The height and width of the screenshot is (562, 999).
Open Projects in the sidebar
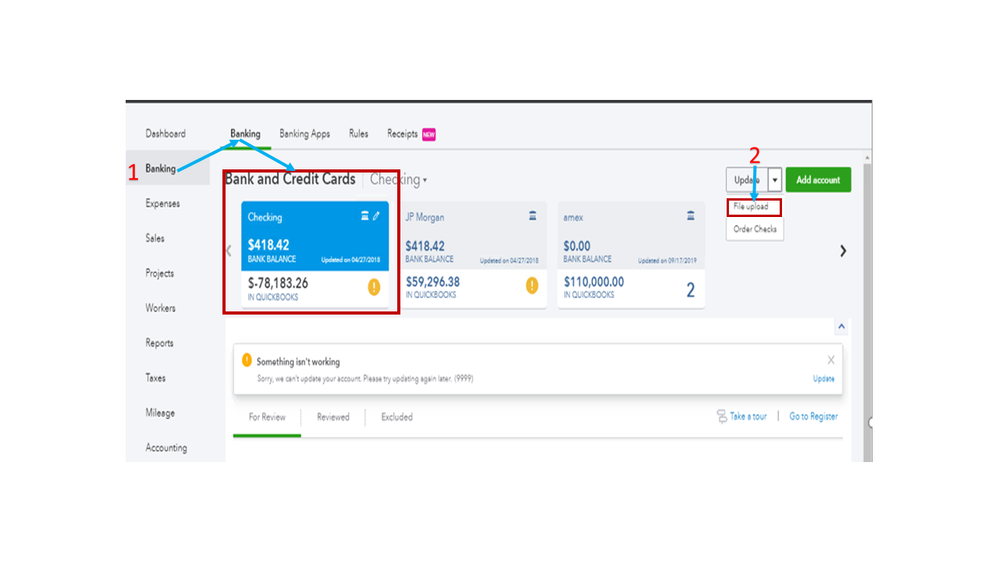(x=159, y=273)
